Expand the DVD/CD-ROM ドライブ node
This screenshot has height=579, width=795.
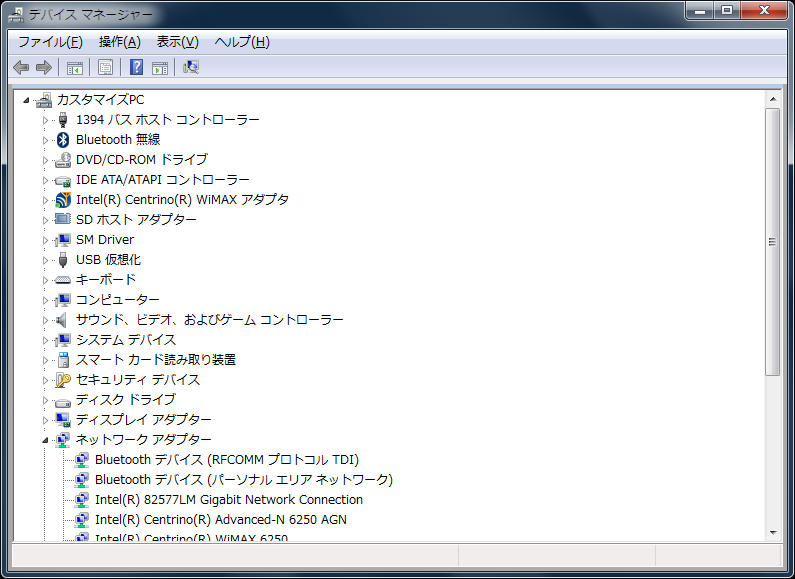45,160
